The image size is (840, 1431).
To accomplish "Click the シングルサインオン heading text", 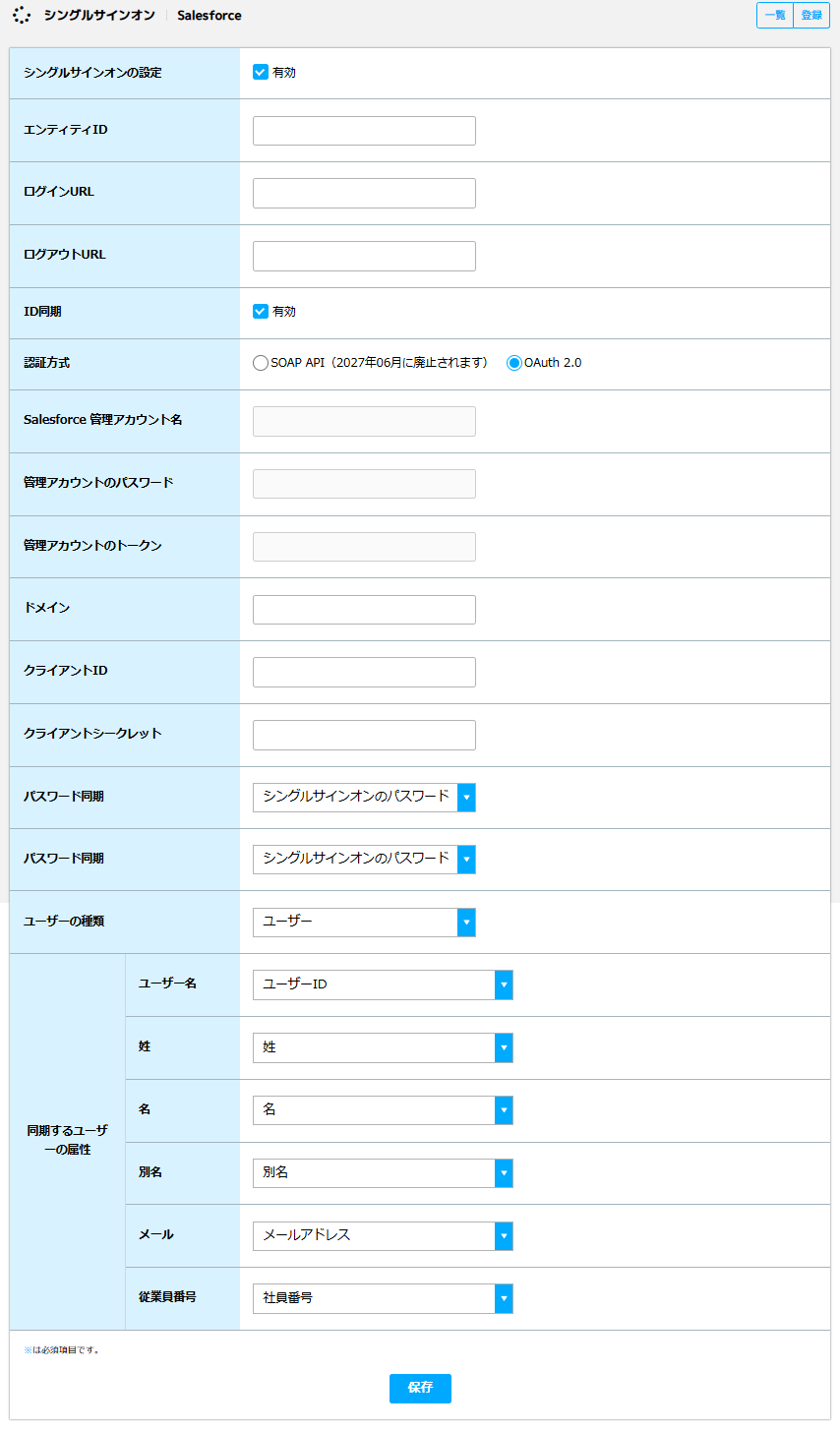I will tap(99, 16).
